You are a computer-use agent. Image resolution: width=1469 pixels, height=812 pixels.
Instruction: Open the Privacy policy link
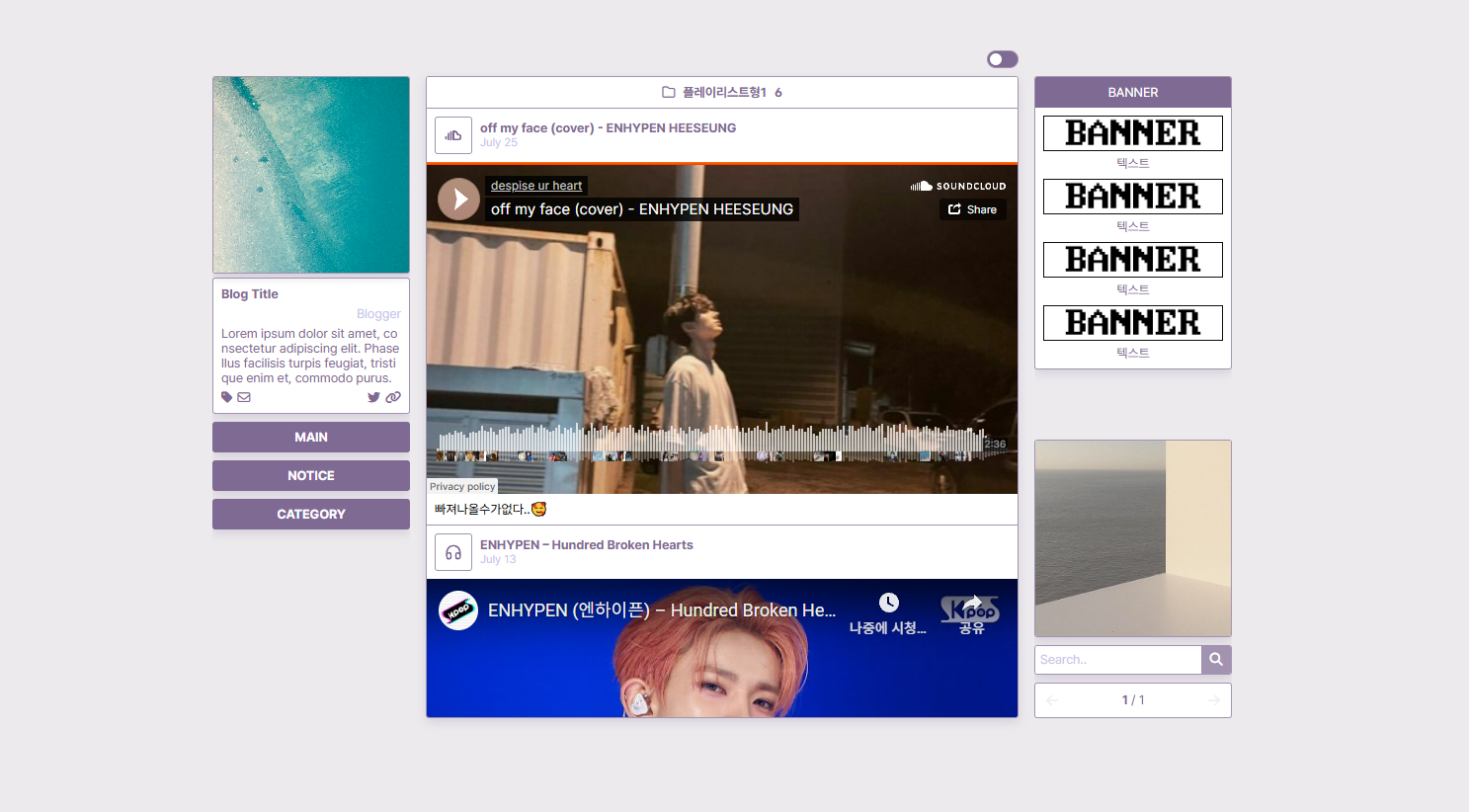pos(462,486)
